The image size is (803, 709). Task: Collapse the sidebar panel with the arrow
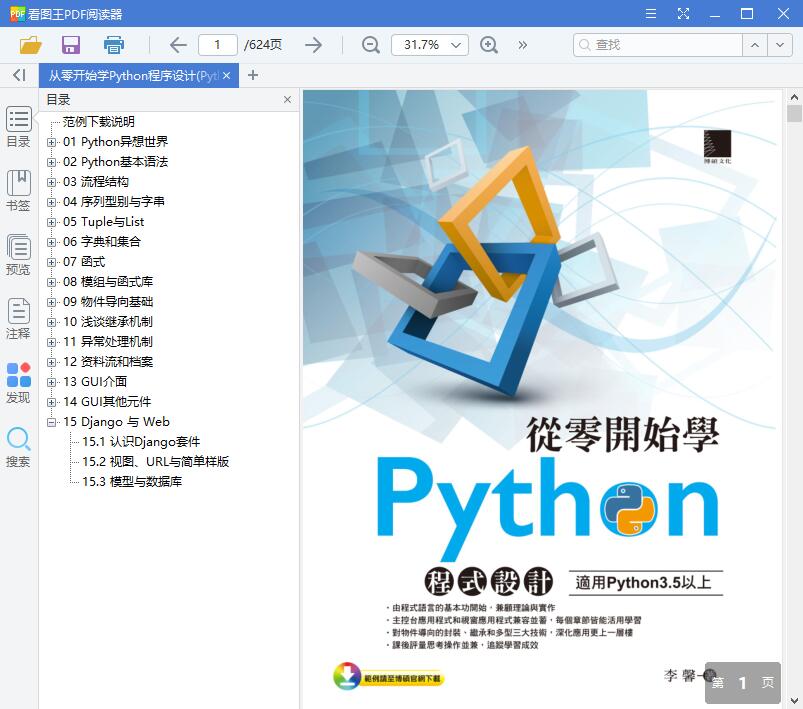coord(18,75)
